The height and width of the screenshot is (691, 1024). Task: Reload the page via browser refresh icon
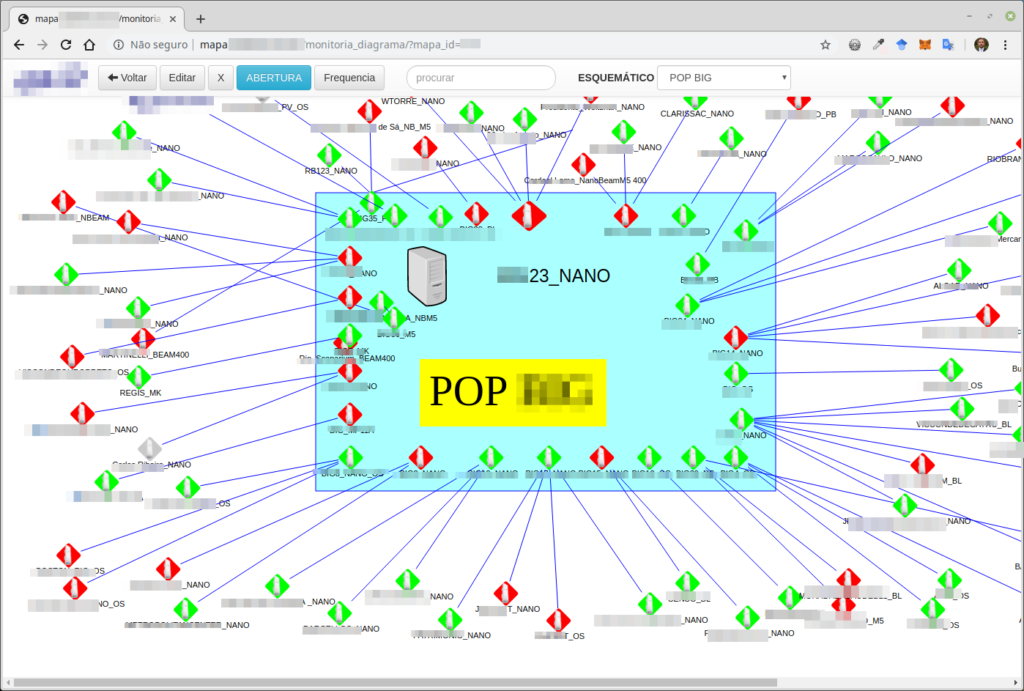[x=66, y=45]
